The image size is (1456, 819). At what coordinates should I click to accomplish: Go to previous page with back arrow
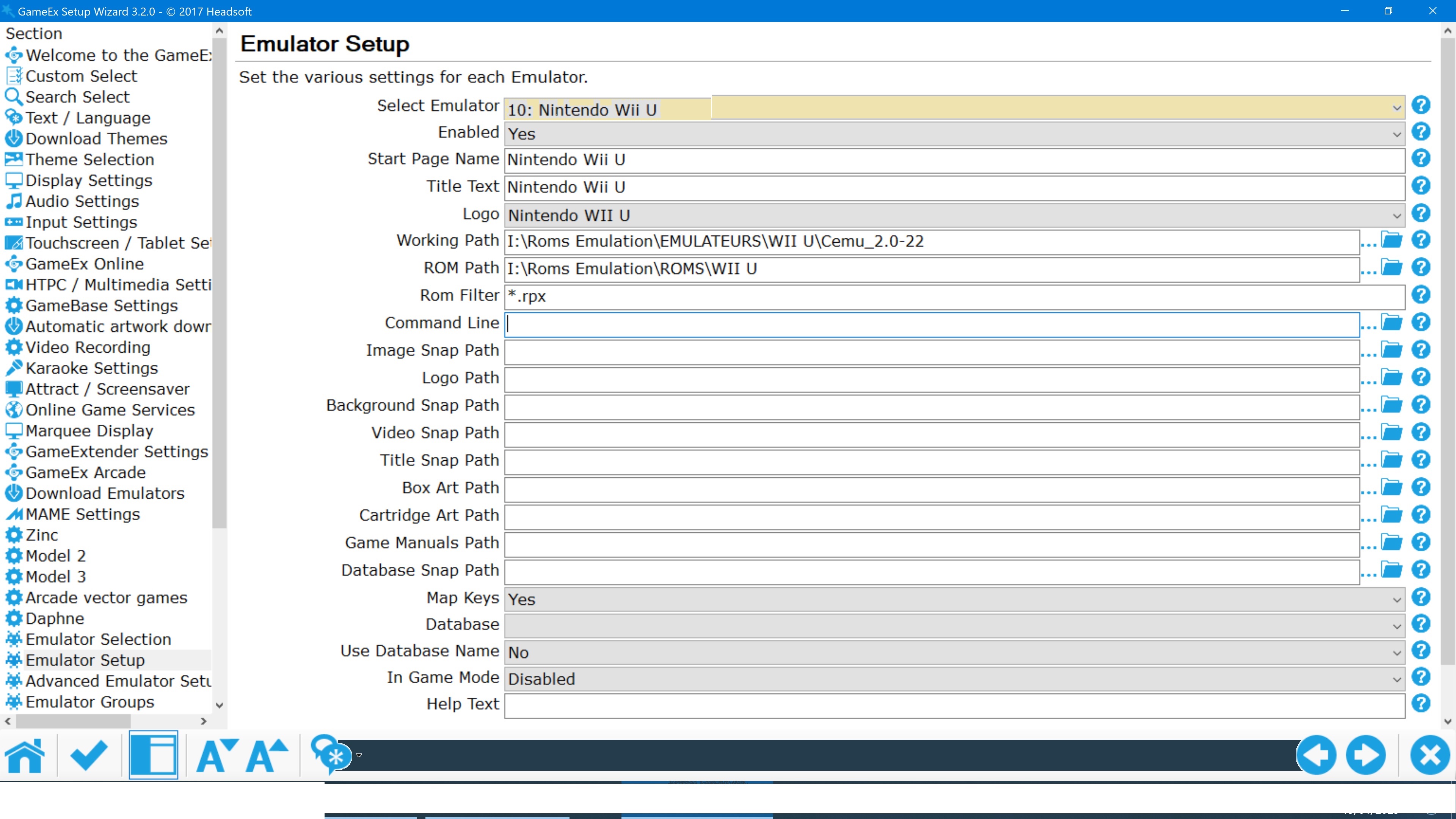tap(1316, 755)
